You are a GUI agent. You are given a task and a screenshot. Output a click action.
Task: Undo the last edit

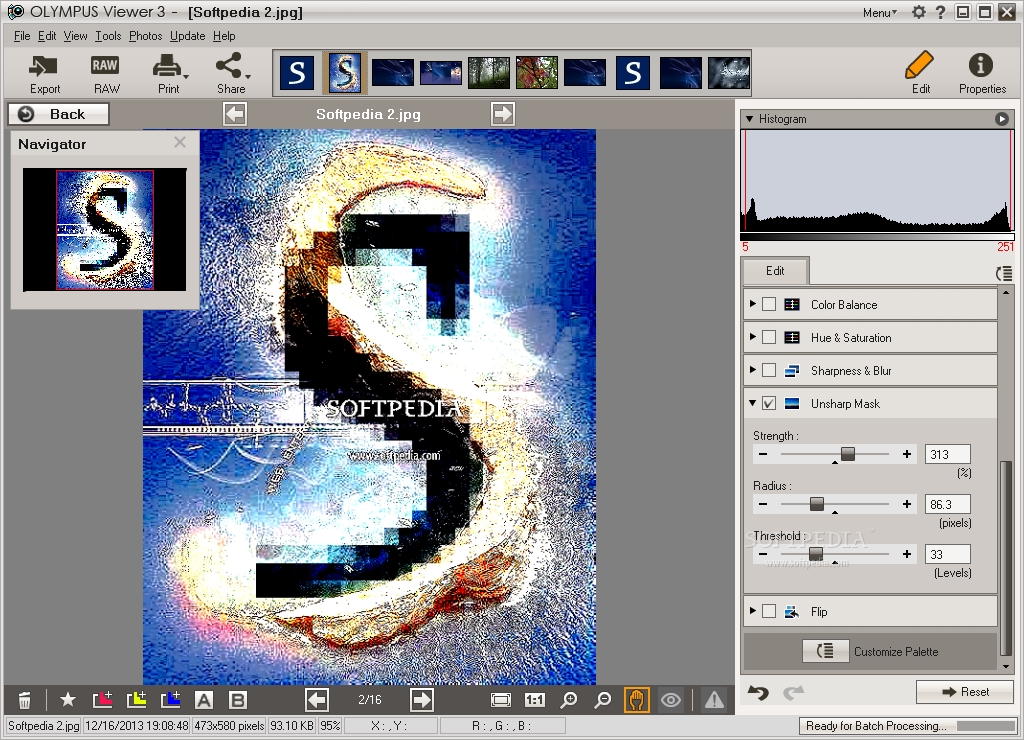pos(758,692)
